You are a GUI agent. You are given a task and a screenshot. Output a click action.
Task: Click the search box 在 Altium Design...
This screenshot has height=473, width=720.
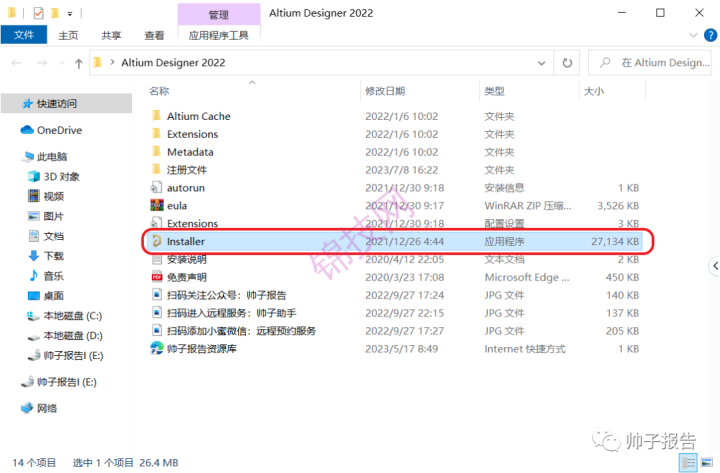coord(650,62)
